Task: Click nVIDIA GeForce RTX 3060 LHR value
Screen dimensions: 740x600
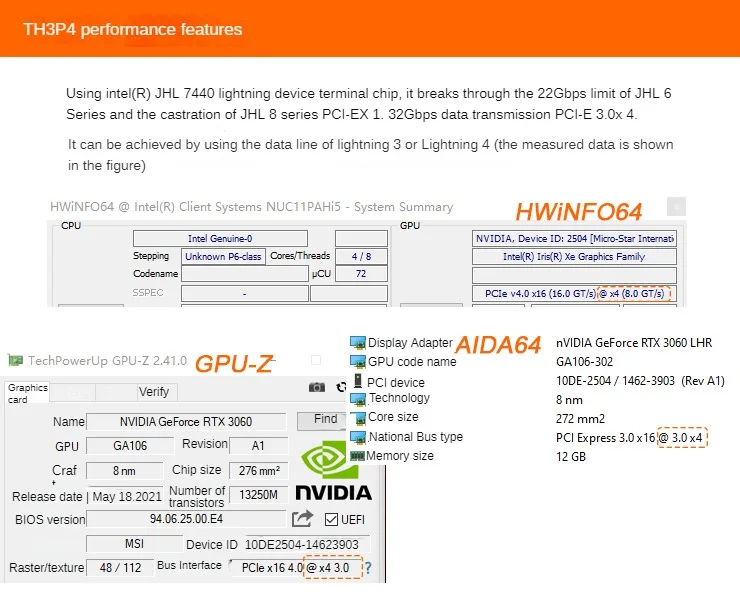Action: point(634,343)
